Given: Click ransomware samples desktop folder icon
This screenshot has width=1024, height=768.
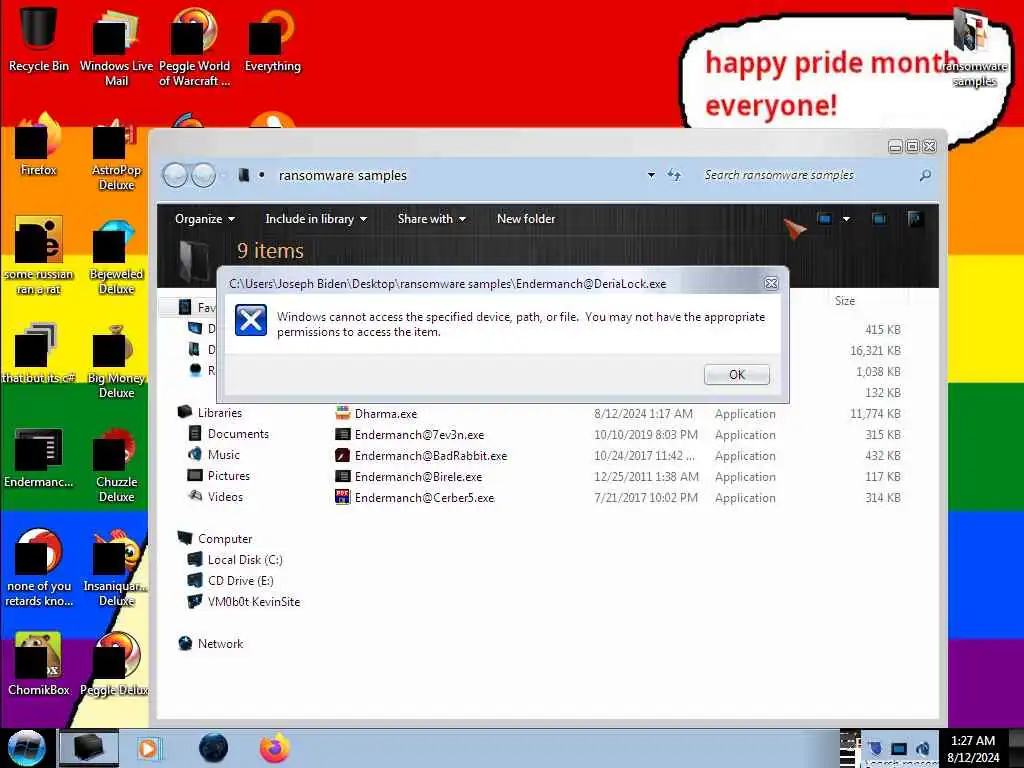Looking at the screenshot, I should [974, 47].
